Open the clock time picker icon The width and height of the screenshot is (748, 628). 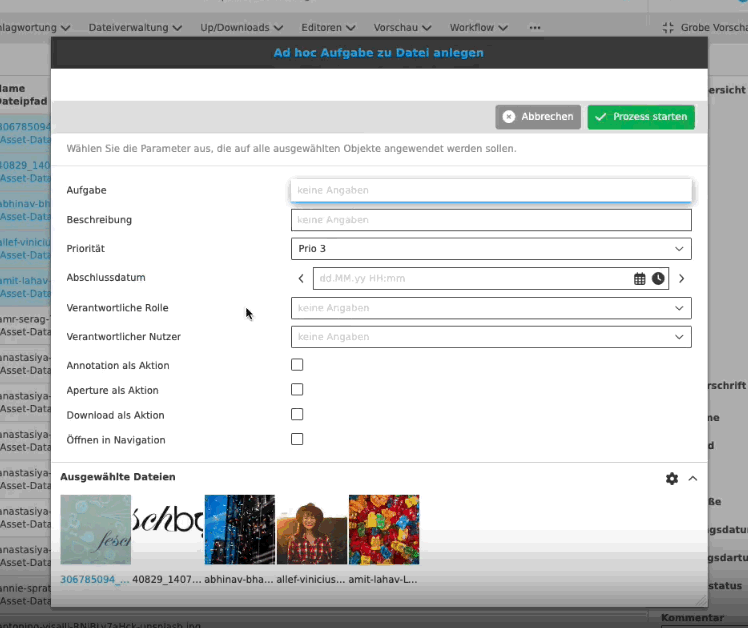click(x=658, y=279)
